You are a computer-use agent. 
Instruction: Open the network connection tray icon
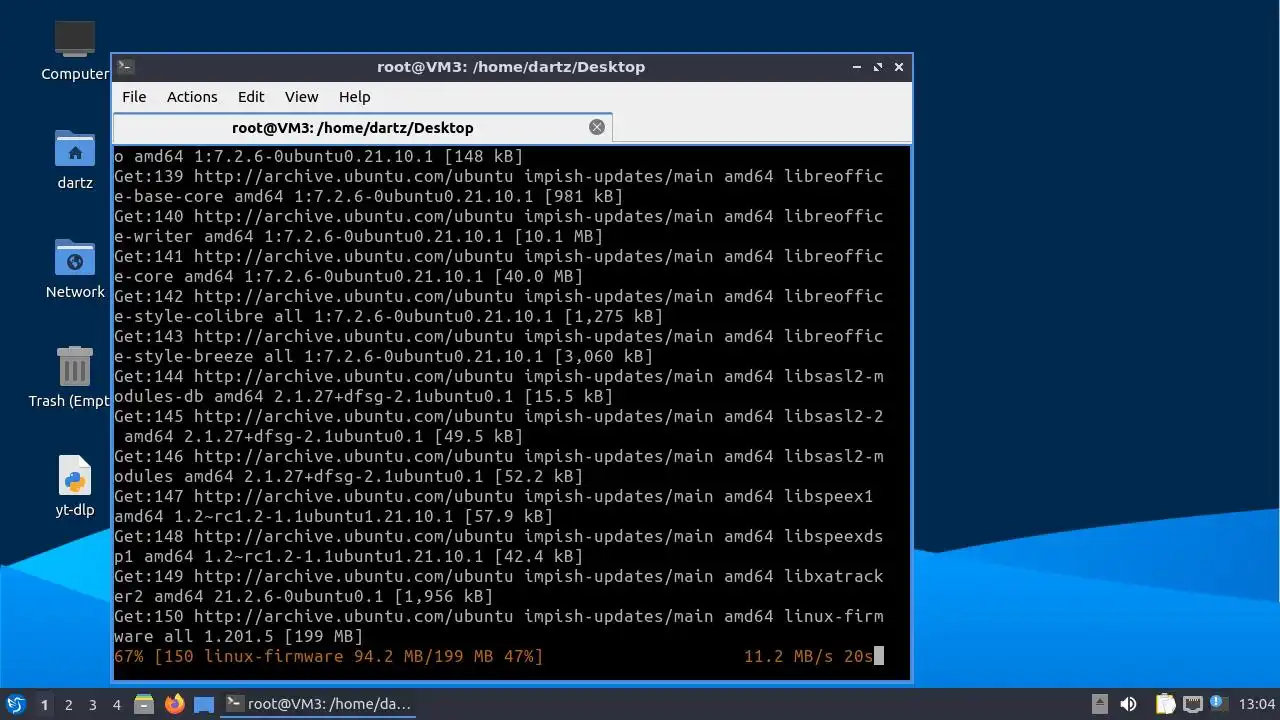tap(1193, 704)
